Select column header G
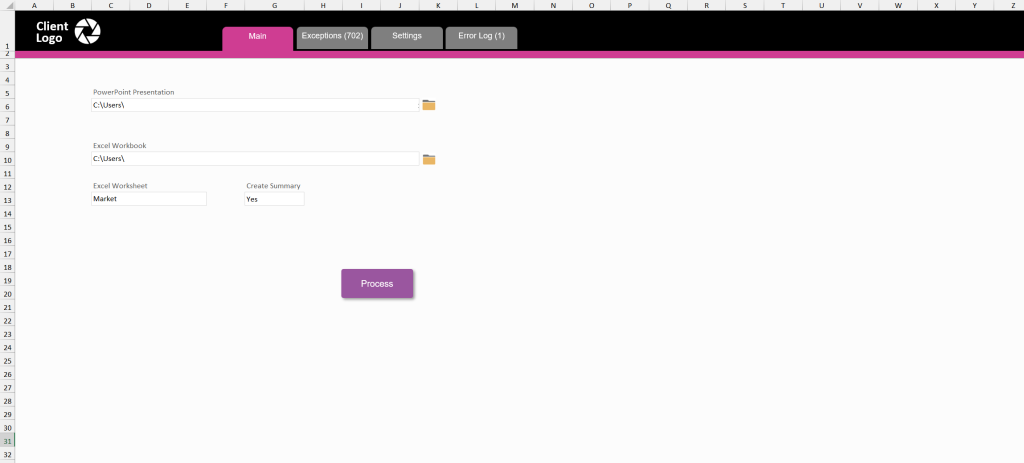The image size is (1024, 463). (274, 5)
